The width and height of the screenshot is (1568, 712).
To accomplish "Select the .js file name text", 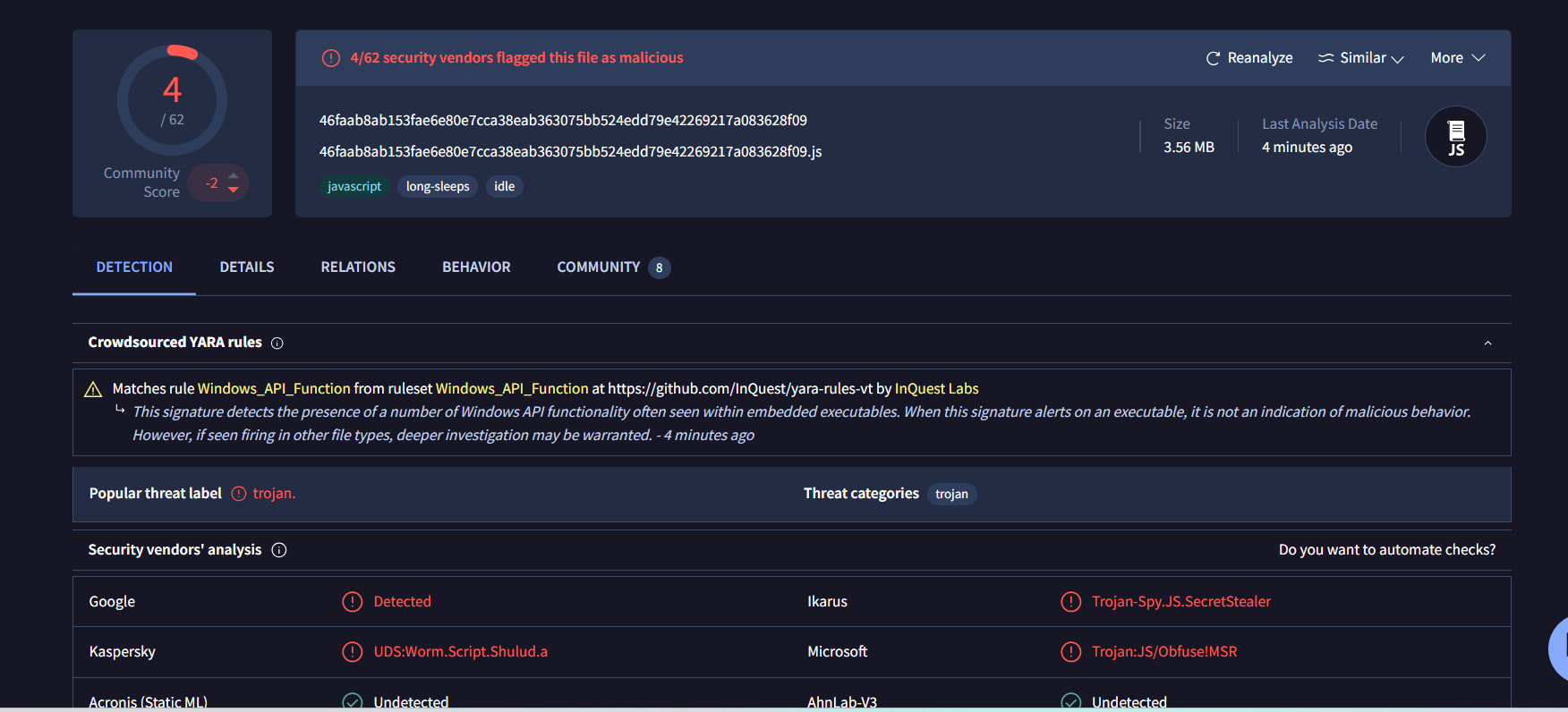I will pyautogui.click(x=570, y=152).
